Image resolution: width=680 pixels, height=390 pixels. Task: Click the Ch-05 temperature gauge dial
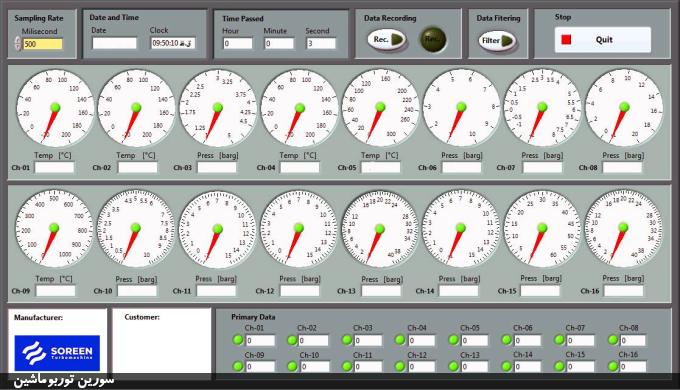point(380,107)
